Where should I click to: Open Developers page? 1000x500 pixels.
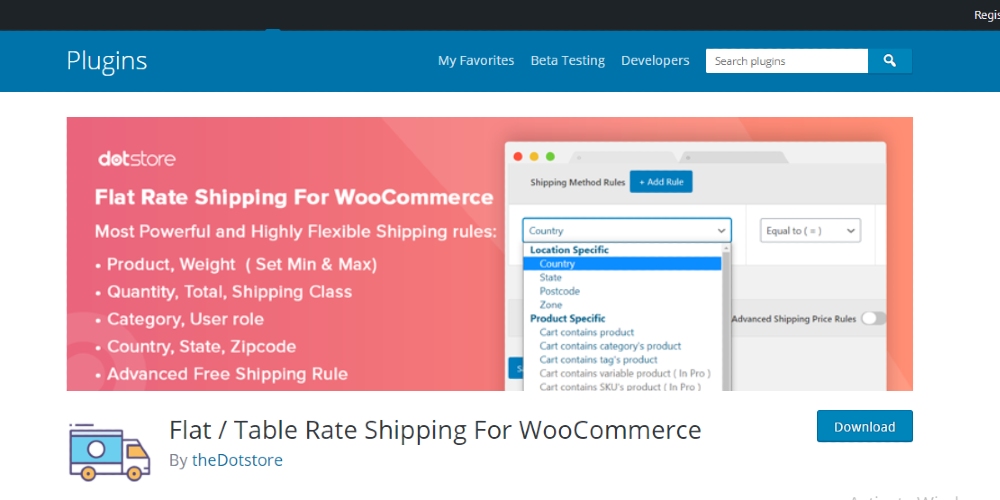tap(655, 61)
